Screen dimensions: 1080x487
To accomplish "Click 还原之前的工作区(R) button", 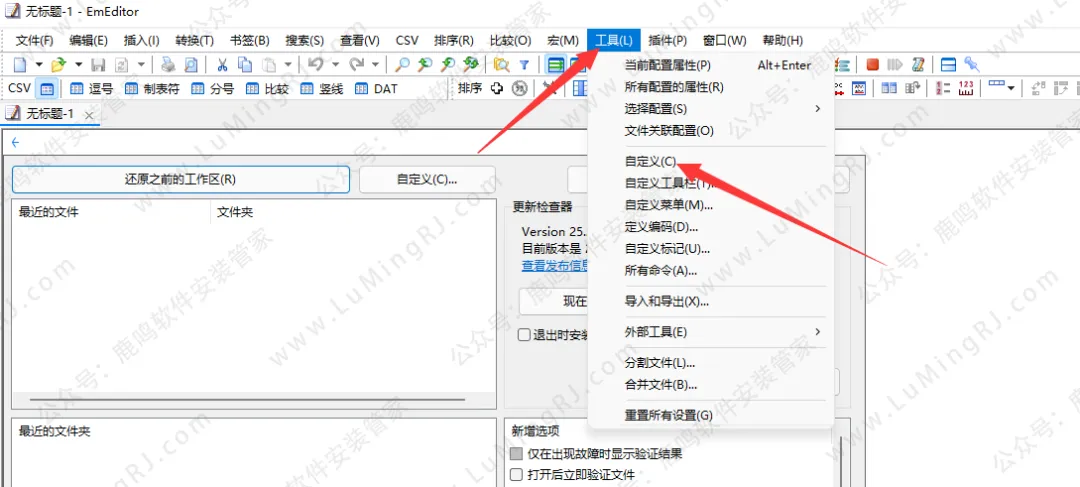I will tap(180, 180).
